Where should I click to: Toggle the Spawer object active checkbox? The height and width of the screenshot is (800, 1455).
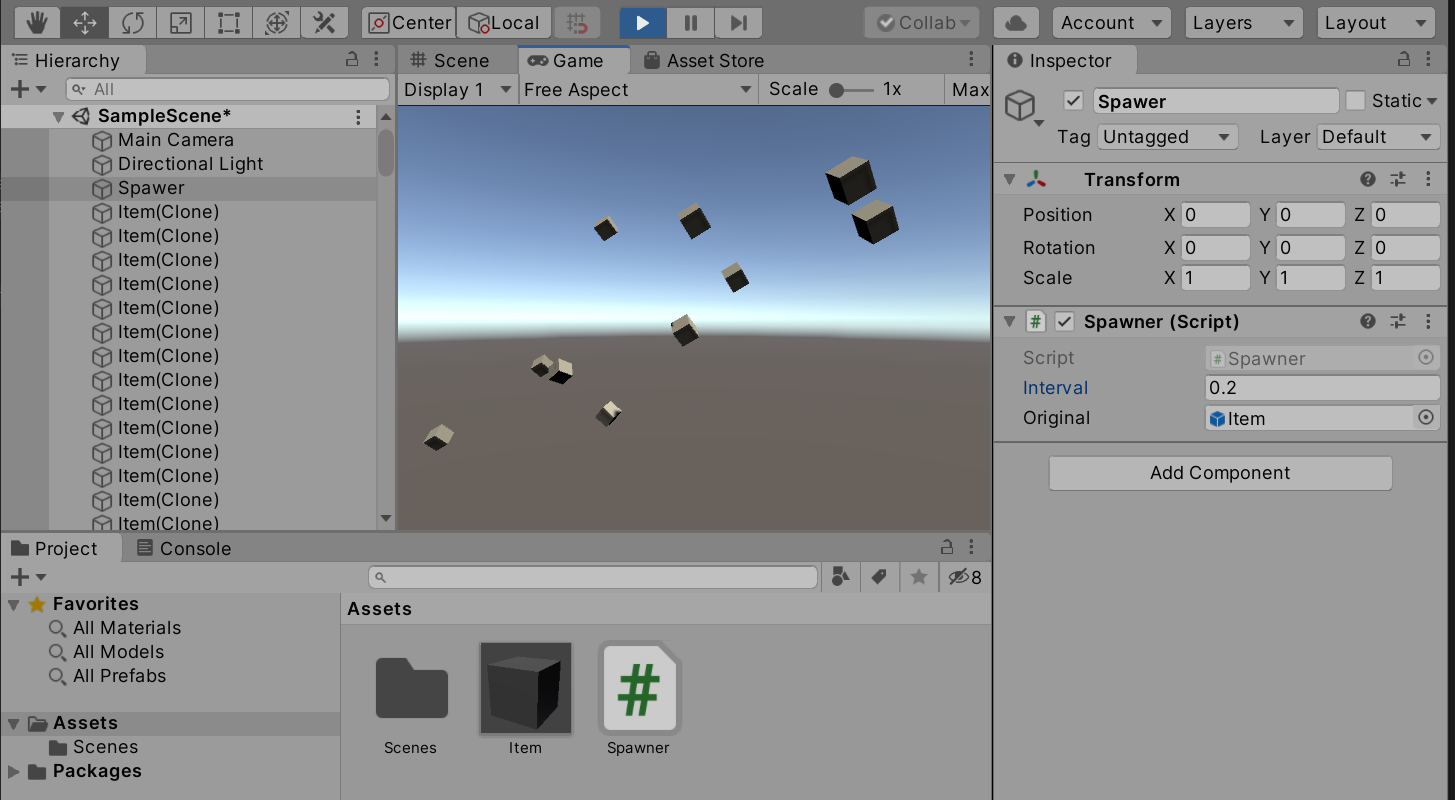(x=1074, y=101)
